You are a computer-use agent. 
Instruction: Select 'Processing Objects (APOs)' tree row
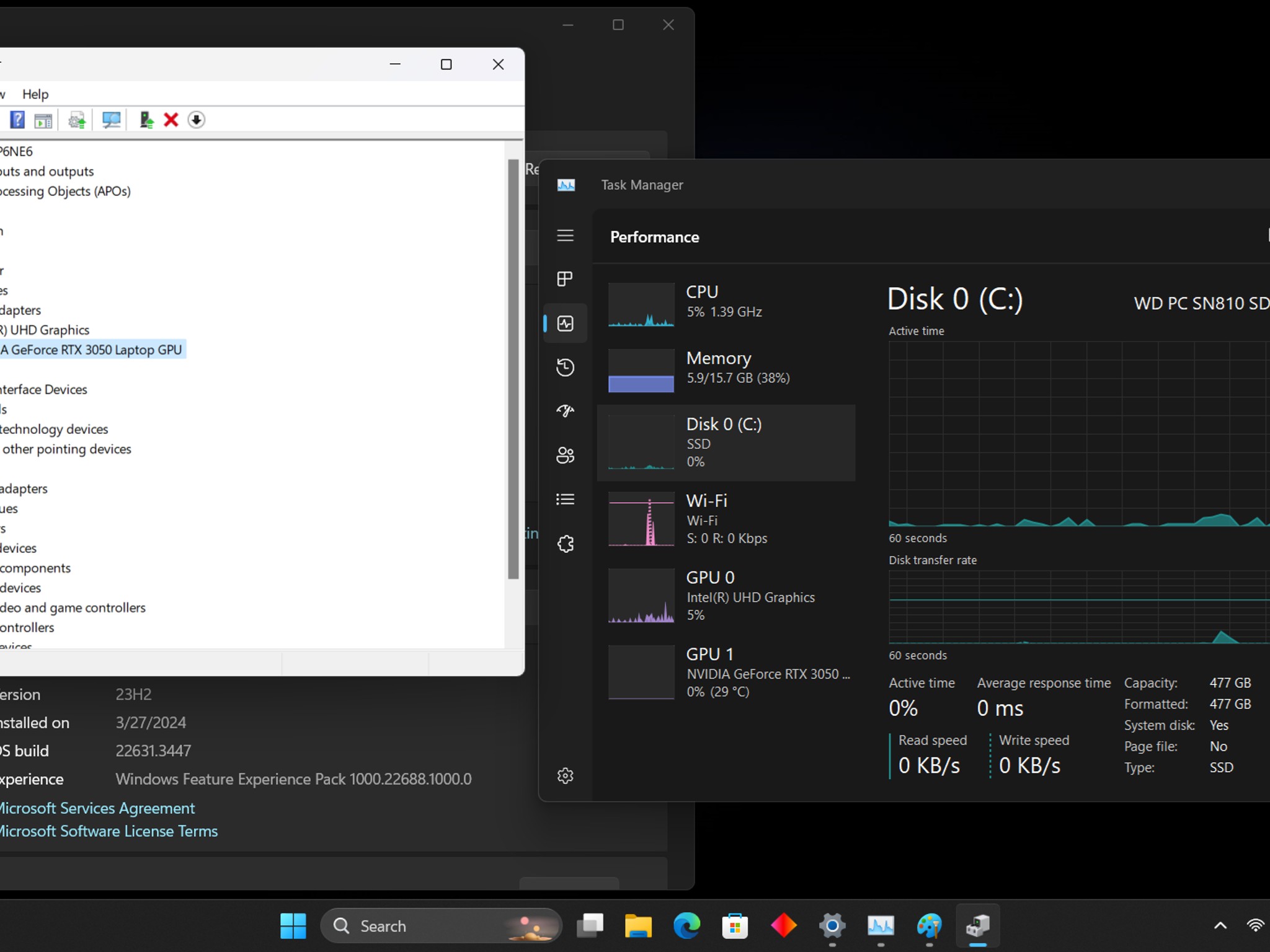65,191
